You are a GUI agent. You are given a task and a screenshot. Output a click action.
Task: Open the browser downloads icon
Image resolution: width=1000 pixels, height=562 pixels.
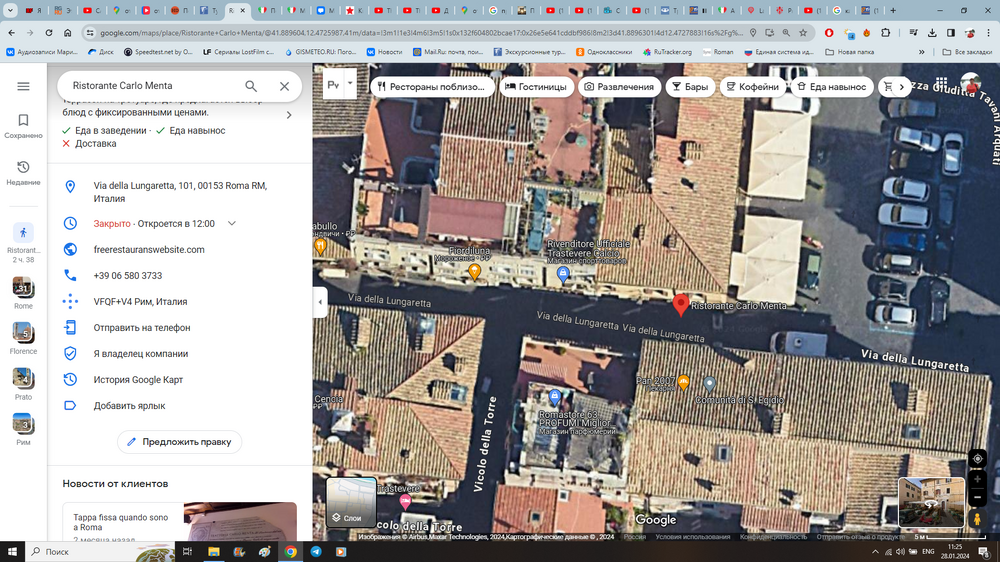[x=932, y=33]
